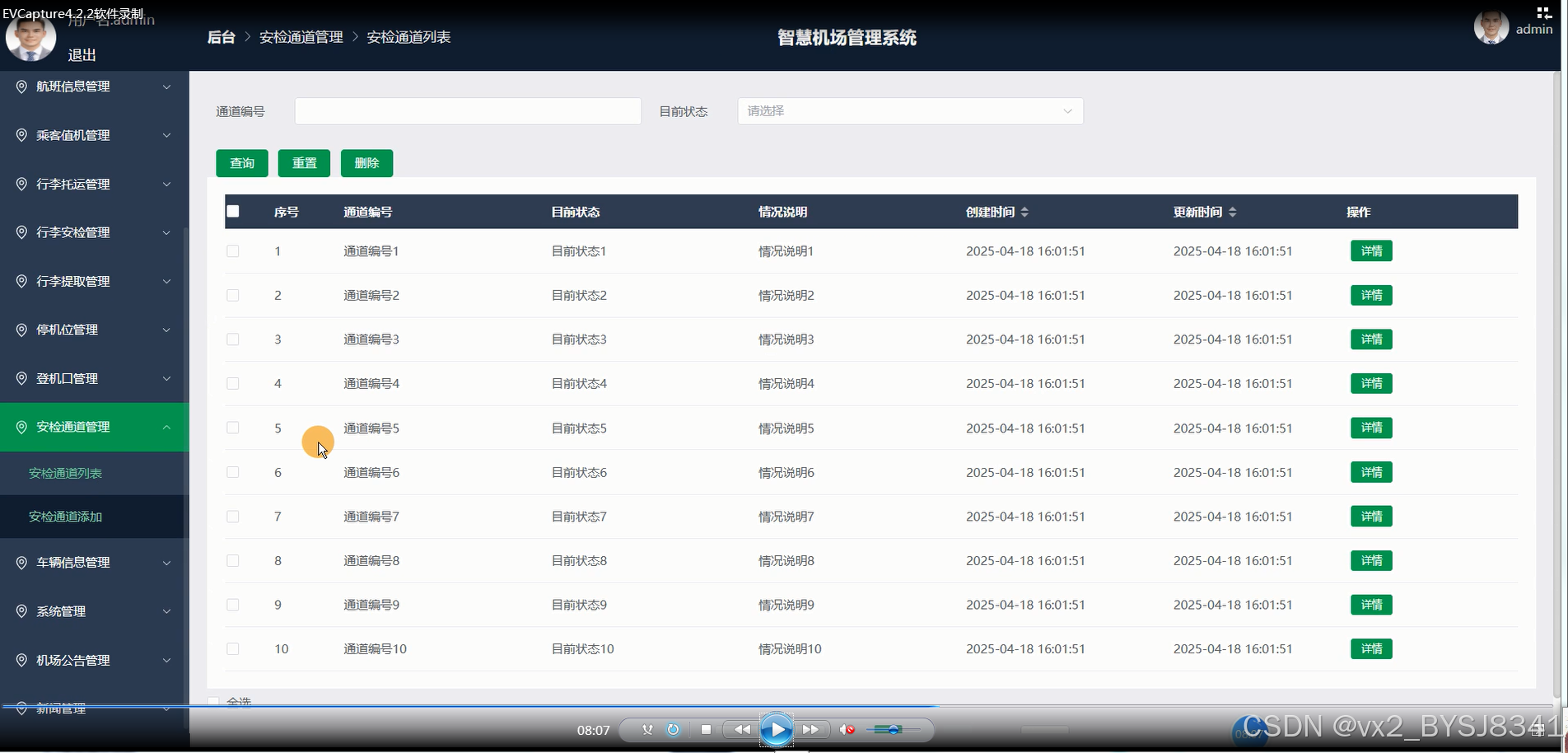Open the 目前状态 请选择 dropdown
This screenshot has width=1568, height=753.
pyautogui.click(x=910, y=111)
